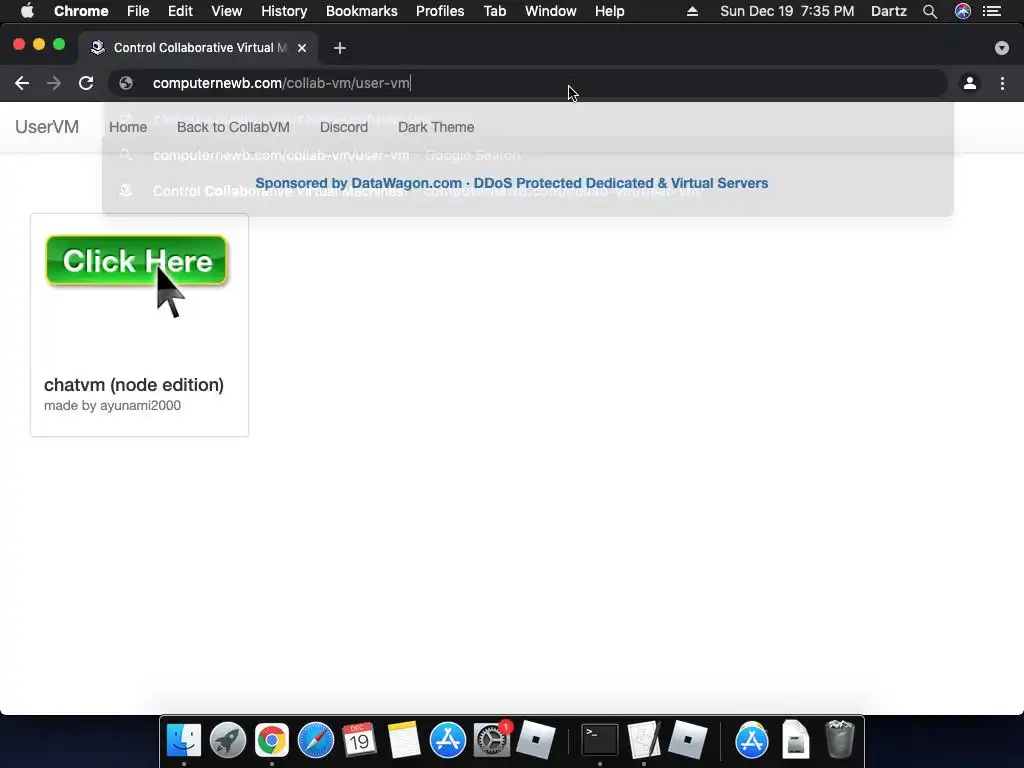Open the Roblox icon right of Script Editor
The image size is (1024, 768).
click(x=688, y=741)
